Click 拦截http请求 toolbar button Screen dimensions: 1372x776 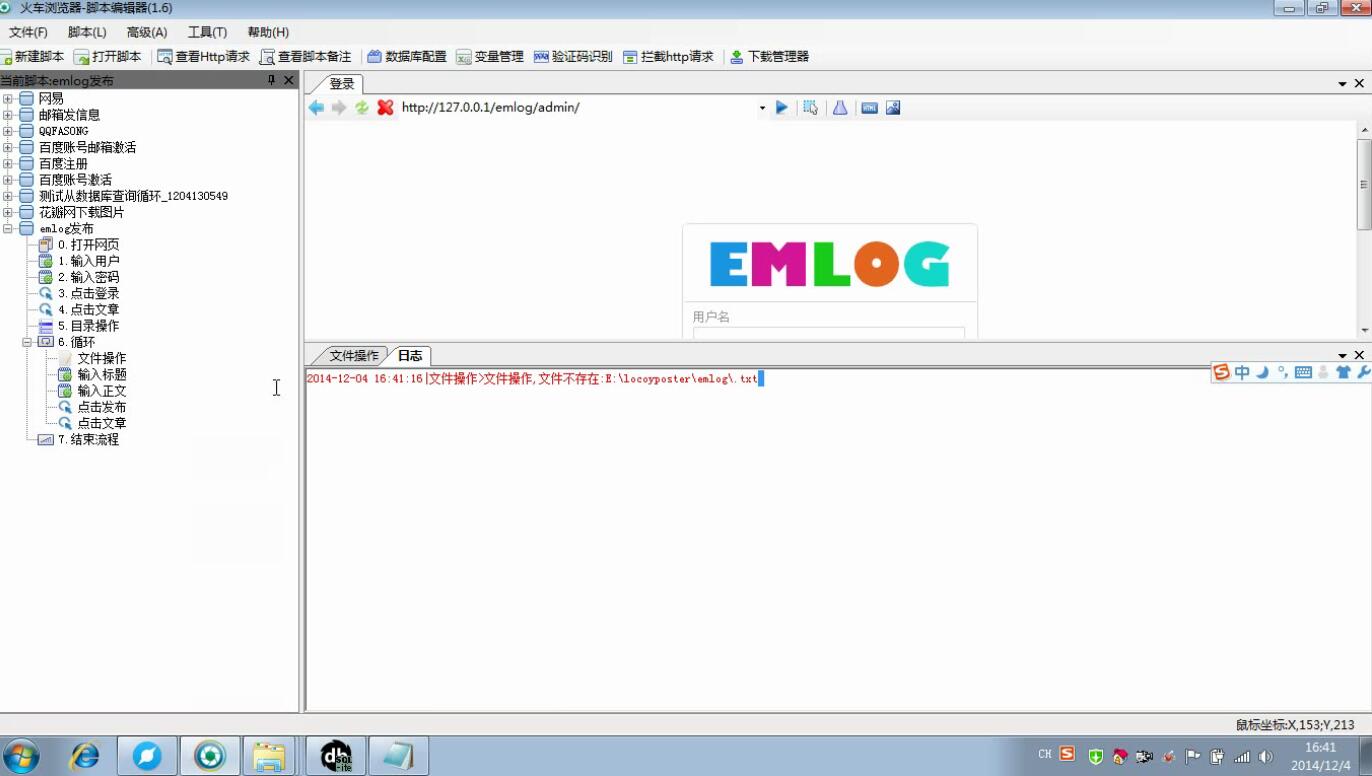click(x=668, y=57)
